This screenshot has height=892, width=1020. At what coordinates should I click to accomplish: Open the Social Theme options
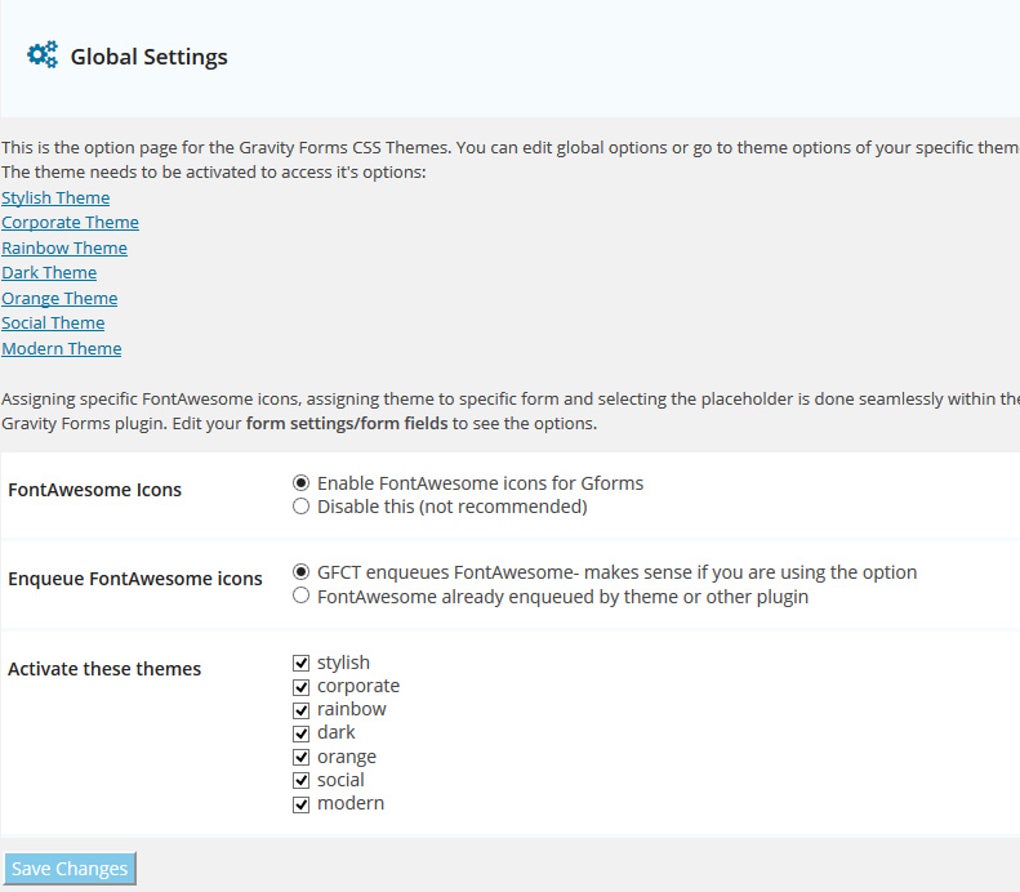click(x=52, y=322)
